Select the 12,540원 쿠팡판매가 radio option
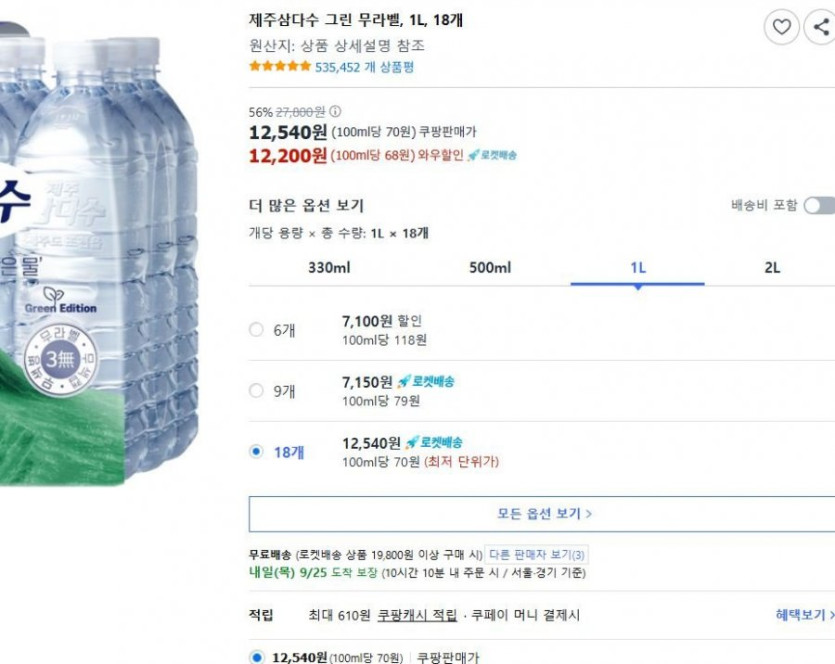The height and width of the screenshot is (664, 835). pos(256,657)
